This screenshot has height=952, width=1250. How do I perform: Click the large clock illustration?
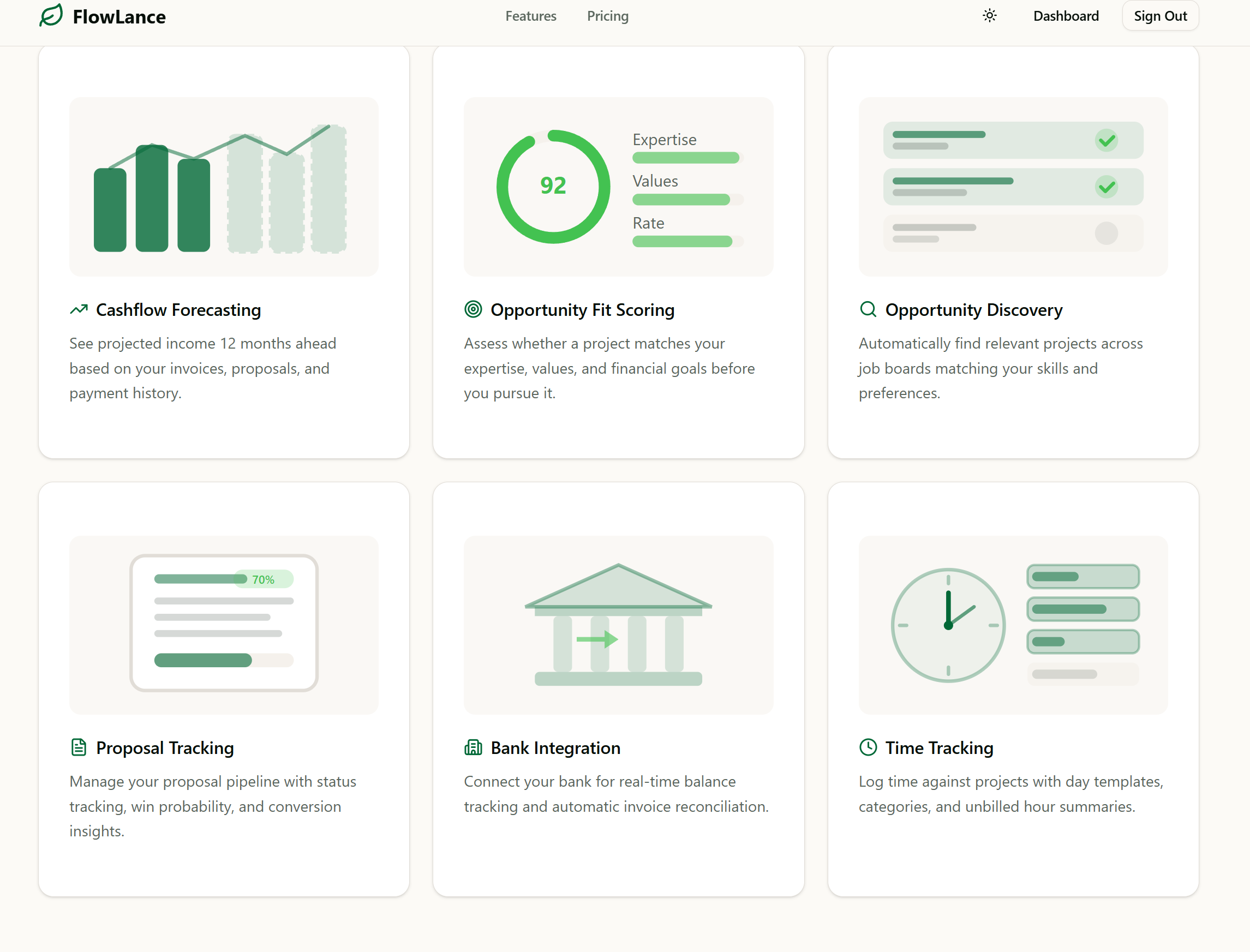(948, 625)
